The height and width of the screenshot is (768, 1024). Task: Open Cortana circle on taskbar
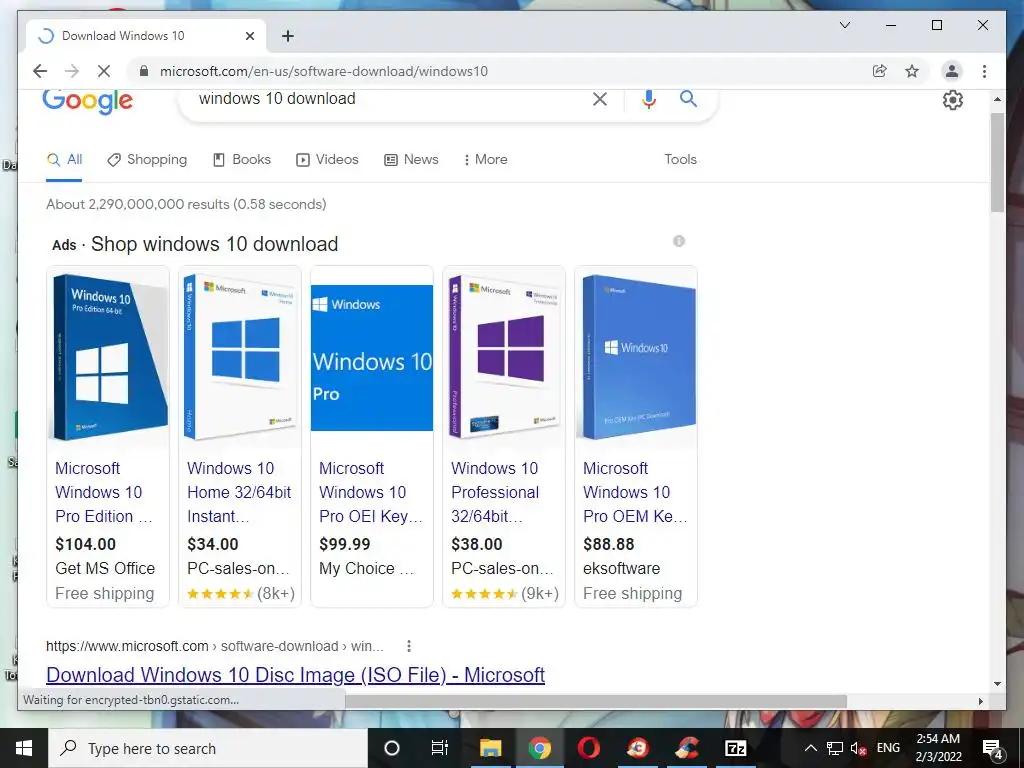point(392,748)
